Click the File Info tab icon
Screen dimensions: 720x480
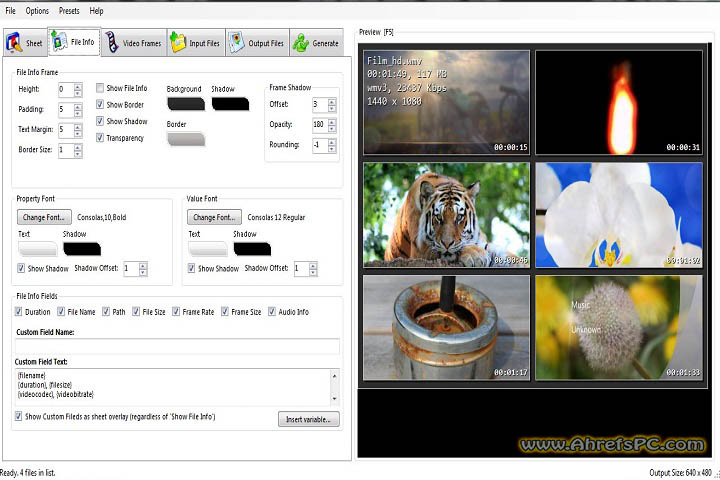[59, 41]
